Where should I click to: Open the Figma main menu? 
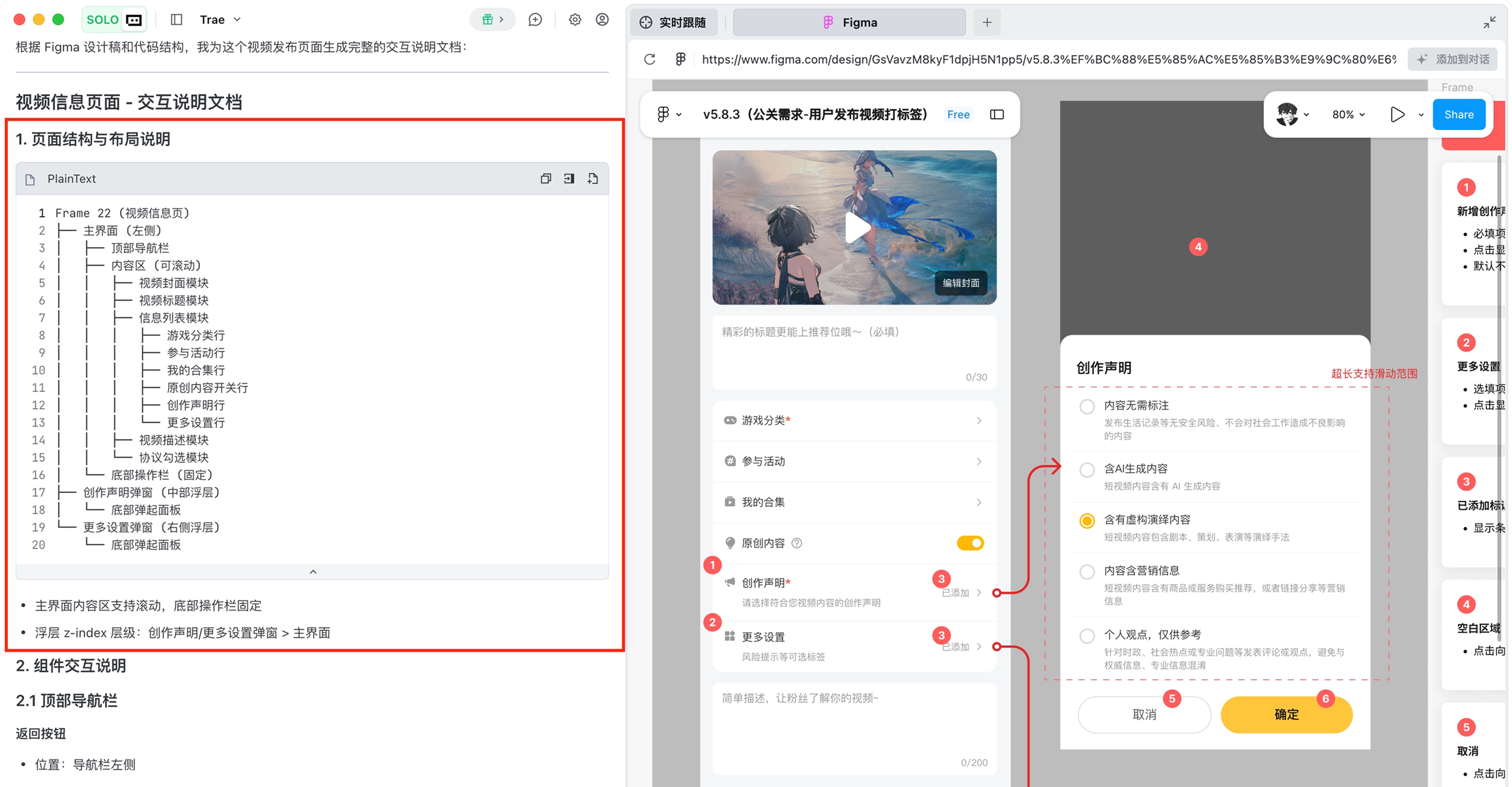pos(669,114)
